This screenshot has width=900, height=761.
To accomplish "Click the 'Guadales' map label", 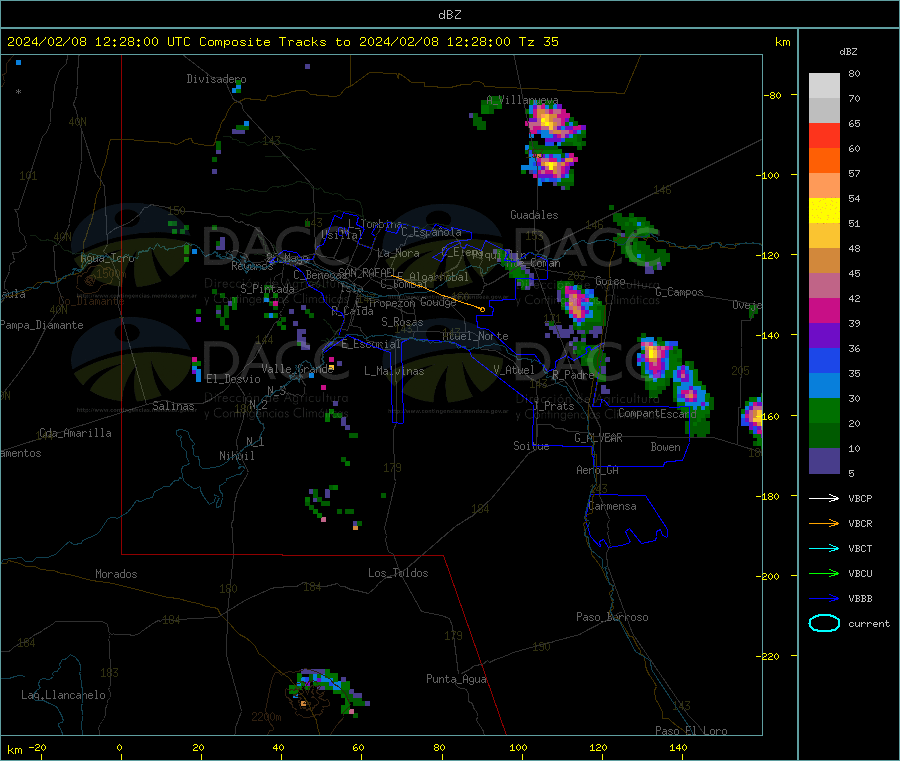I will click(534, 215).
